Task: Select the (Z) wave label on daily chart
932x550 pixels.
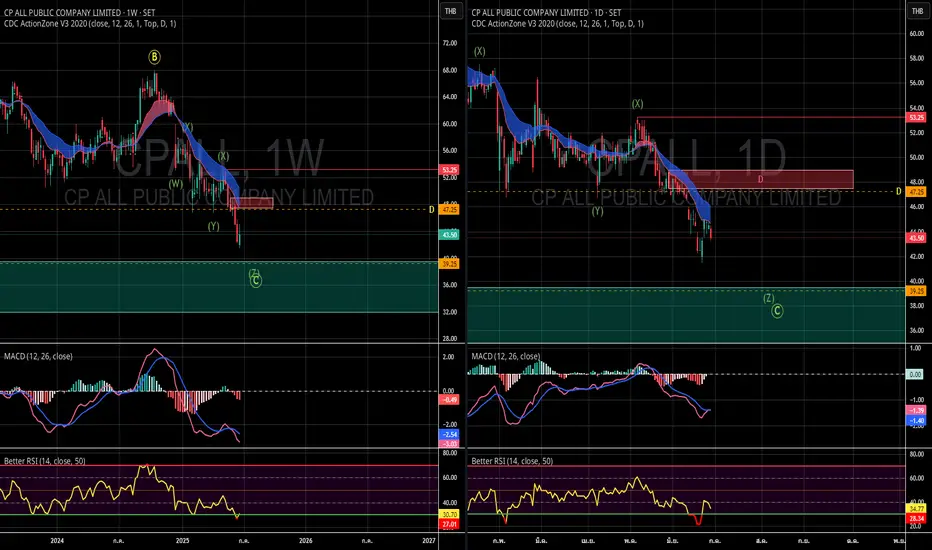Action: point(769,298)
